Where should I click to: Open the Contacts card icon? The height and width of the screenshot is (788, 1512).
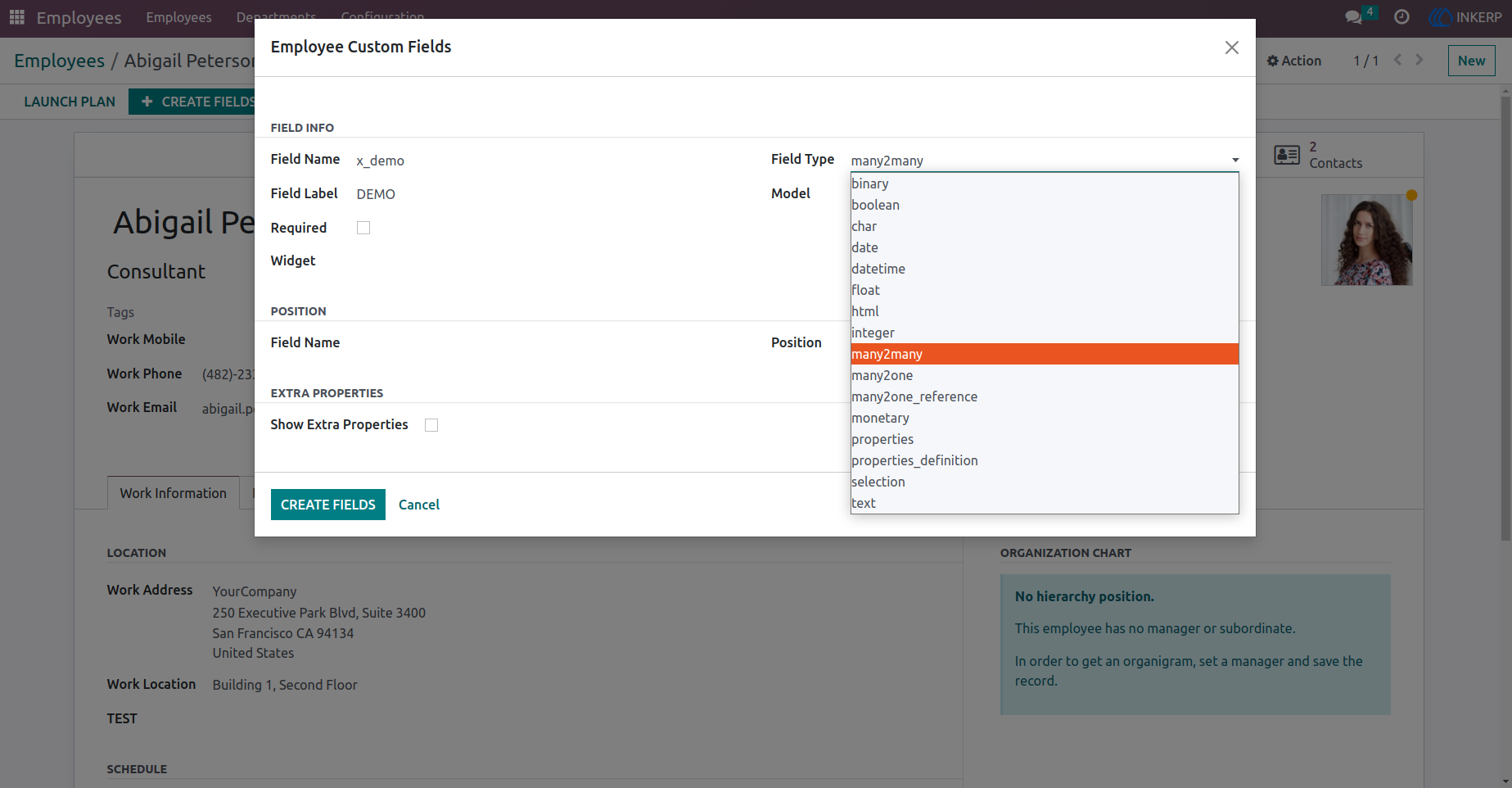1287,155
